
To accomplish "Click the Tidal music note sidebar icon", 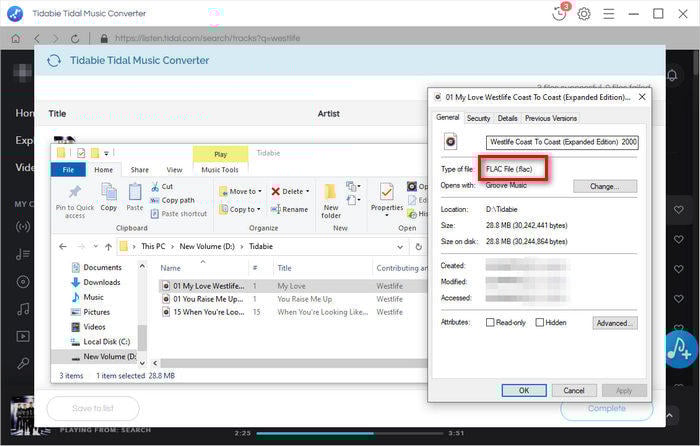I will click(23, 309).
